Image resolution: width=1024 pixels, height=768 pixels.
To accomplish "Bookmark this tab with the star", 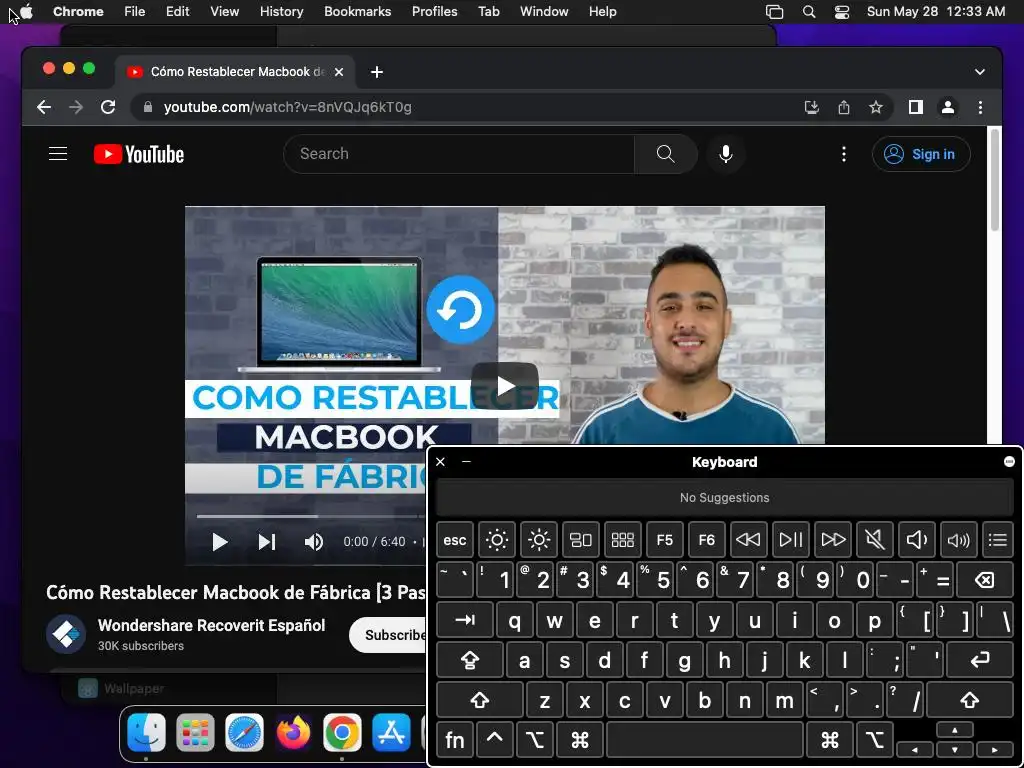I will pos(876,107).
